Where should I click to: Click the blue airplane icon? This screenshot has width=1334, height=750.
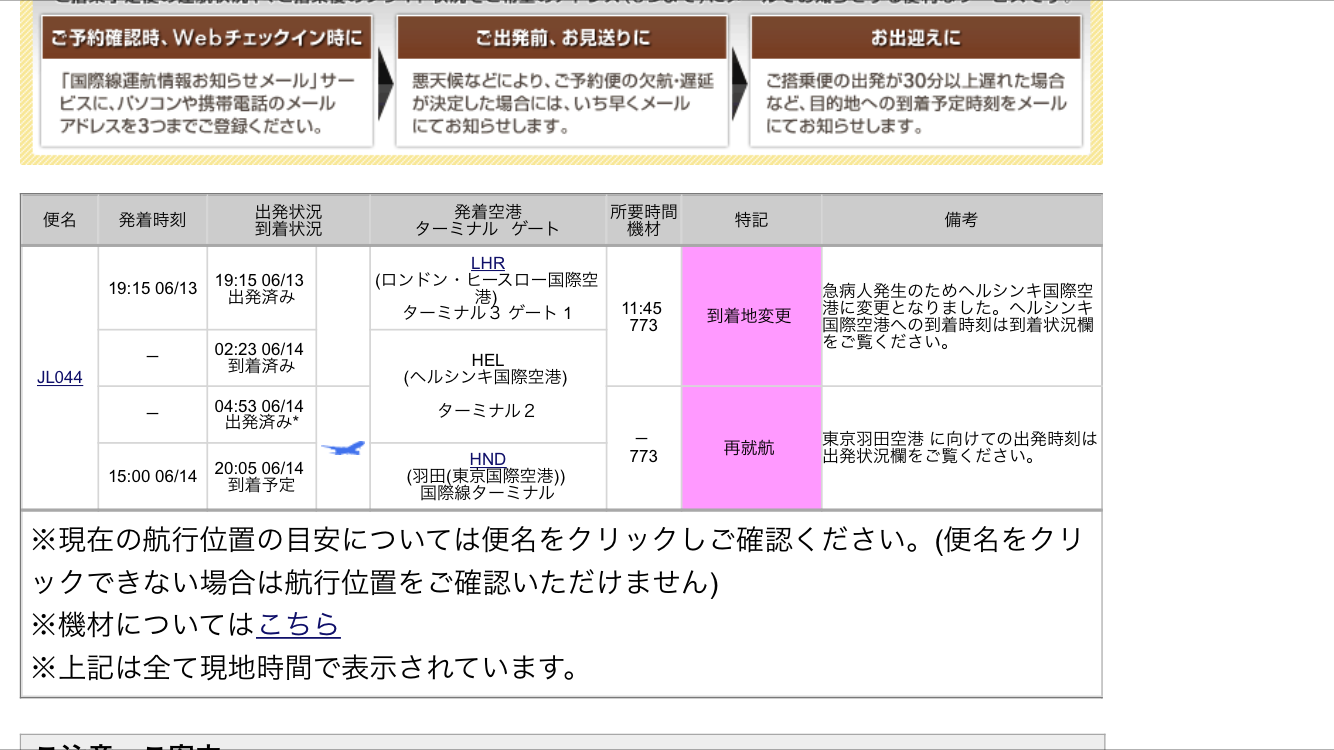(343, 449)
